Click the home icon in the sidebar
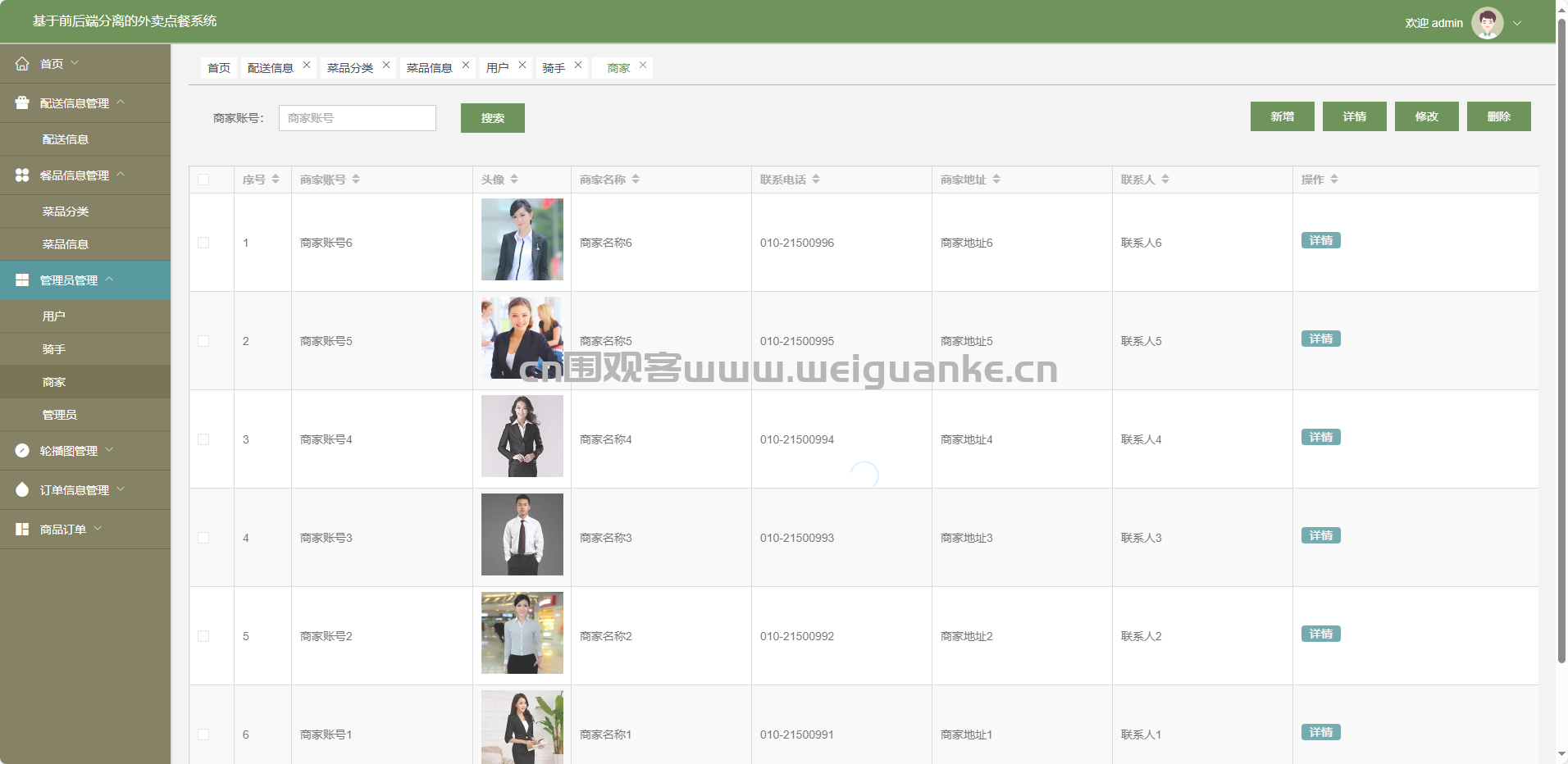Screen dimensions: 1568x764 coord(22,64)
